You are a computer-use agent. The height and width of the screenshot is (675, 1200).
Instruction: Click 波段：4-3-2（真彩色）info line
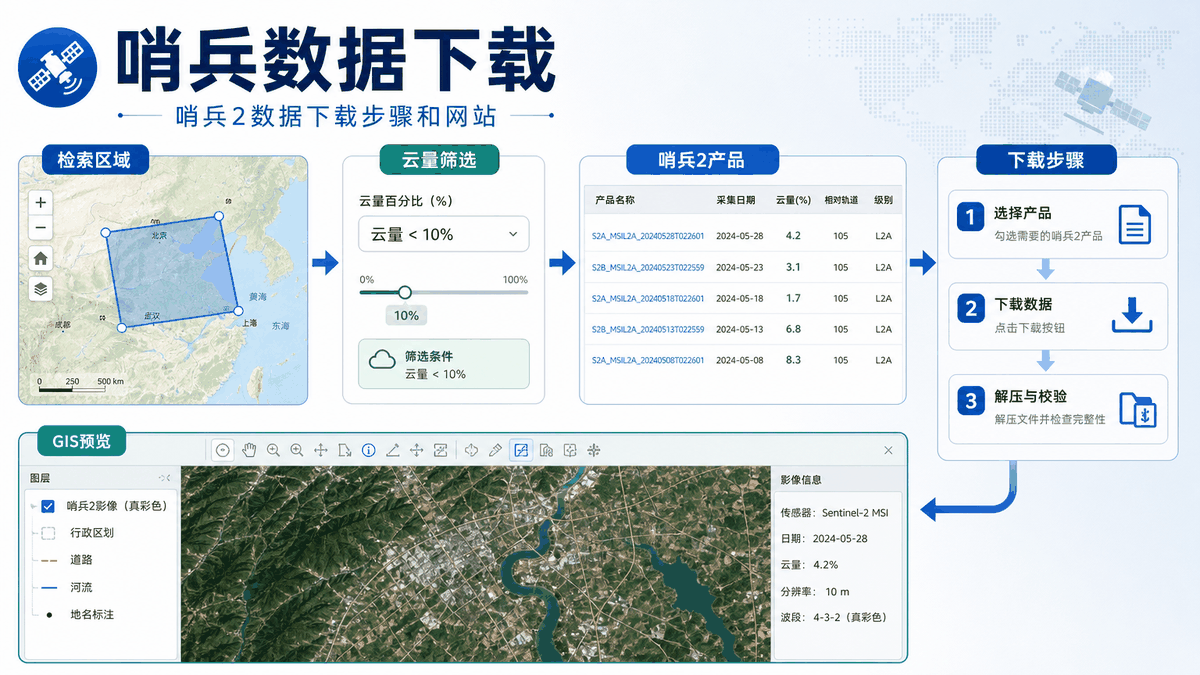tap(833, 617)
